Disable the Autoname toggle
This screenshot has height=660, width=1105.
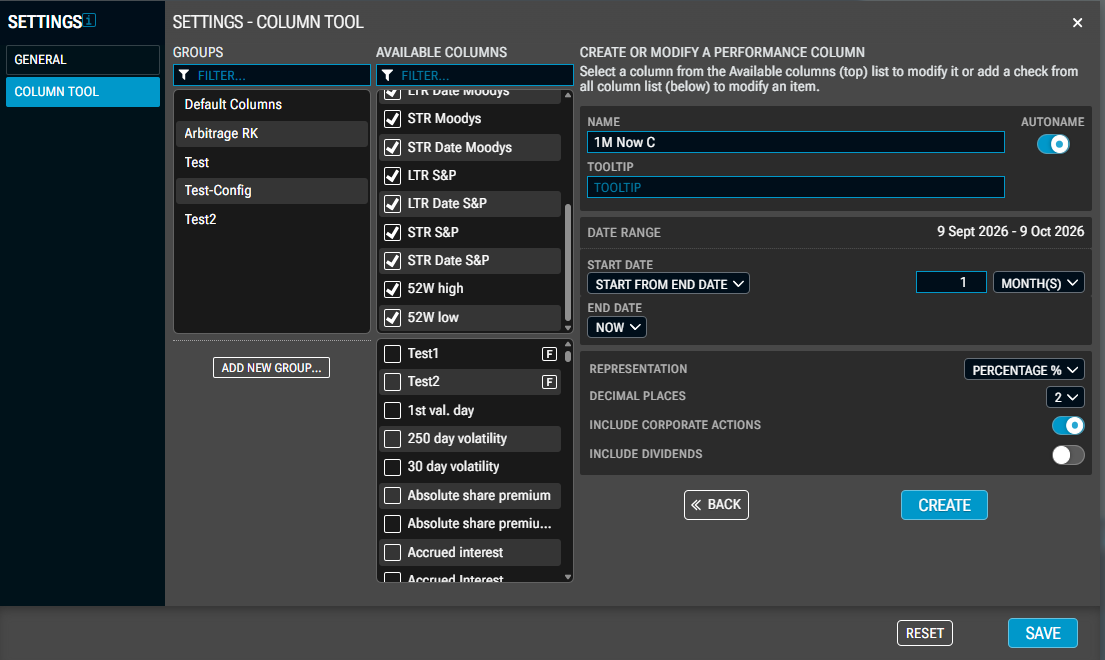[x=1053, y=144]
